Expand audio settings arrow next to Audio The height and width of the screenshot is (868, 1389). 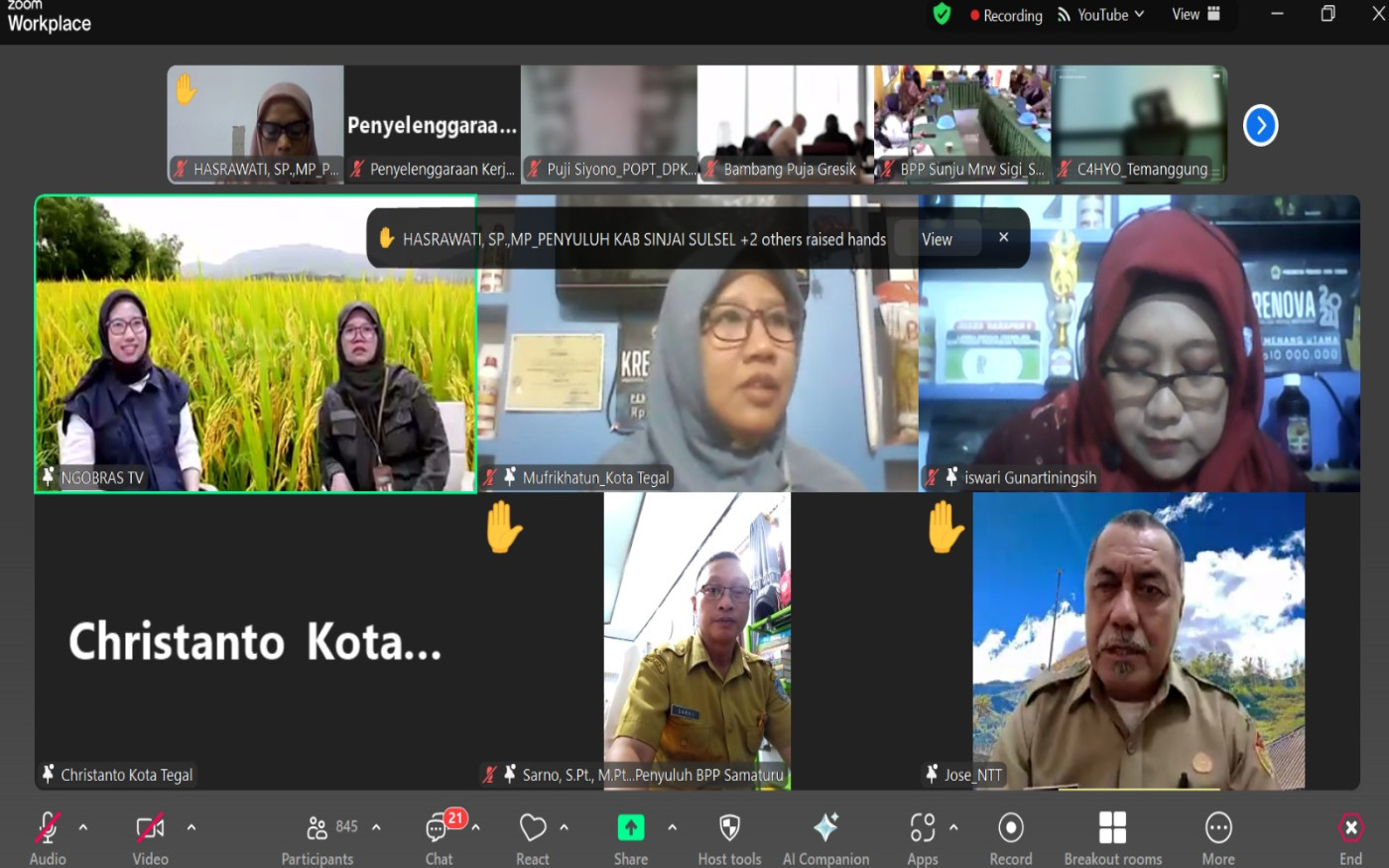pos(83,826)
